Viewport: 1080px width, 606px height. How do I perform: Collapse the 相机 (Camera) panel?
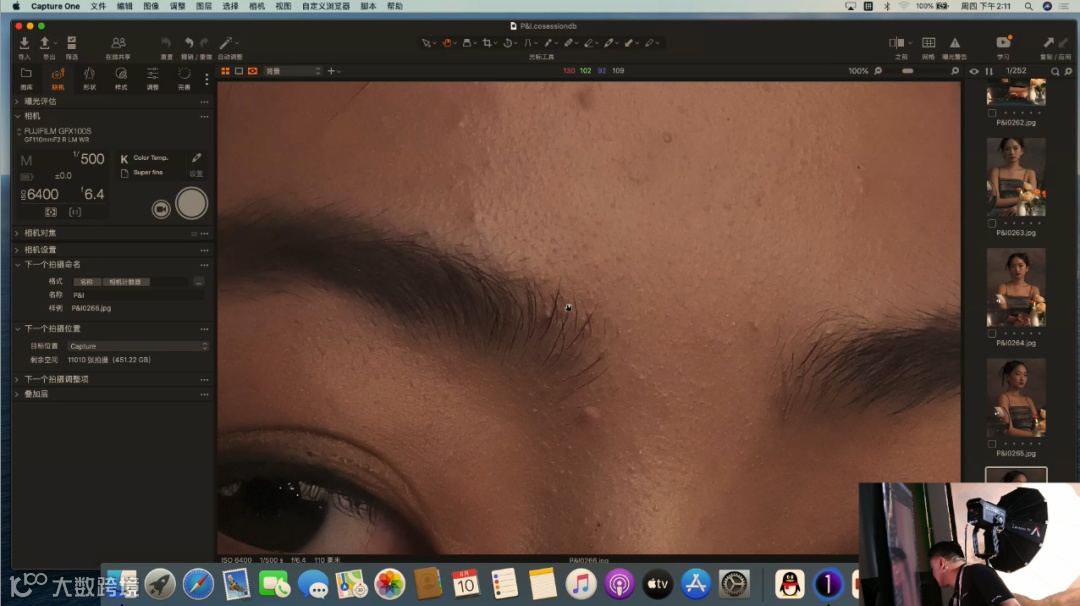tap(17, 116)
